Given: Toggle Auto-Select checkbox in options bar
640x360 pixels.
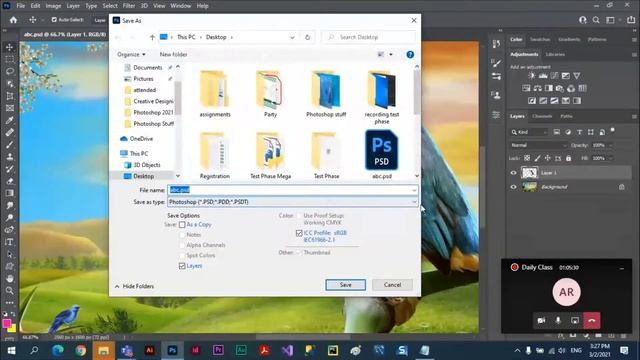Looking at the screenshot, I should tap(54, 20).
